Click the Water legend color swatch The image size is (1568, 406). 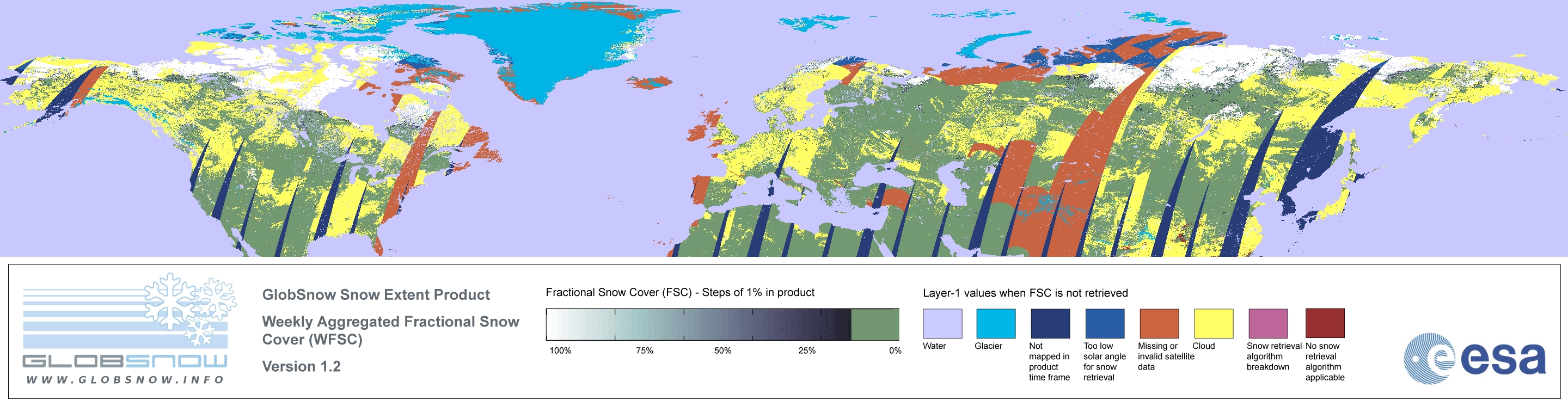click(x=942, y=323)
